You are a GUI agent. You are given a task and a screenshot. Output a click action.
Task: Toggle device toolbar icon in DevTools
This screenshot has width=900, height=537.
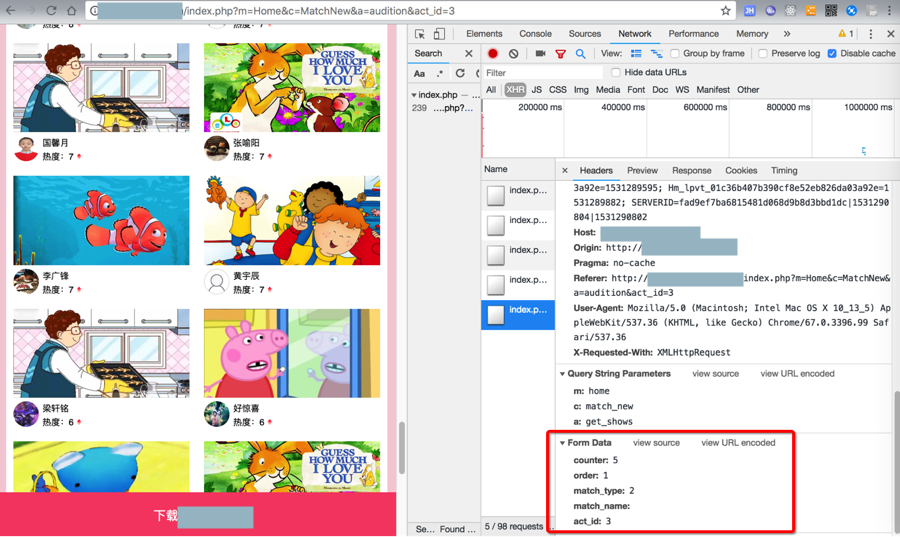pyautogui.click(x=439, y=34)
